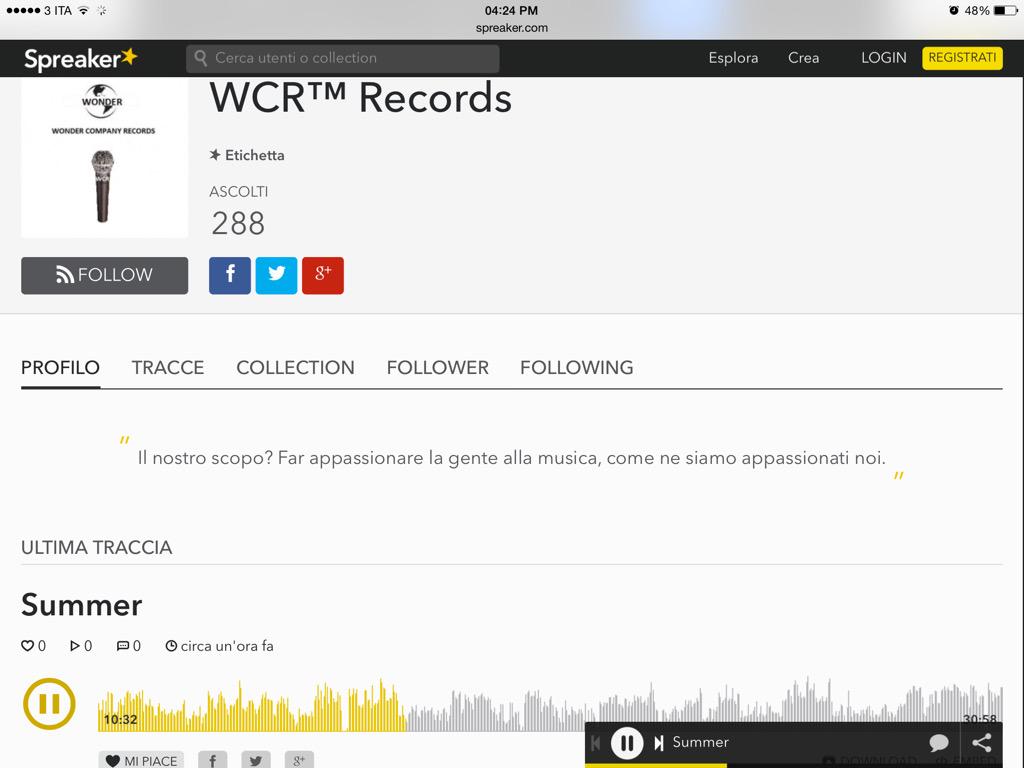Open comments bubble in mini player
Screen dimensions: 1024x768
click(x=938, y=743)
